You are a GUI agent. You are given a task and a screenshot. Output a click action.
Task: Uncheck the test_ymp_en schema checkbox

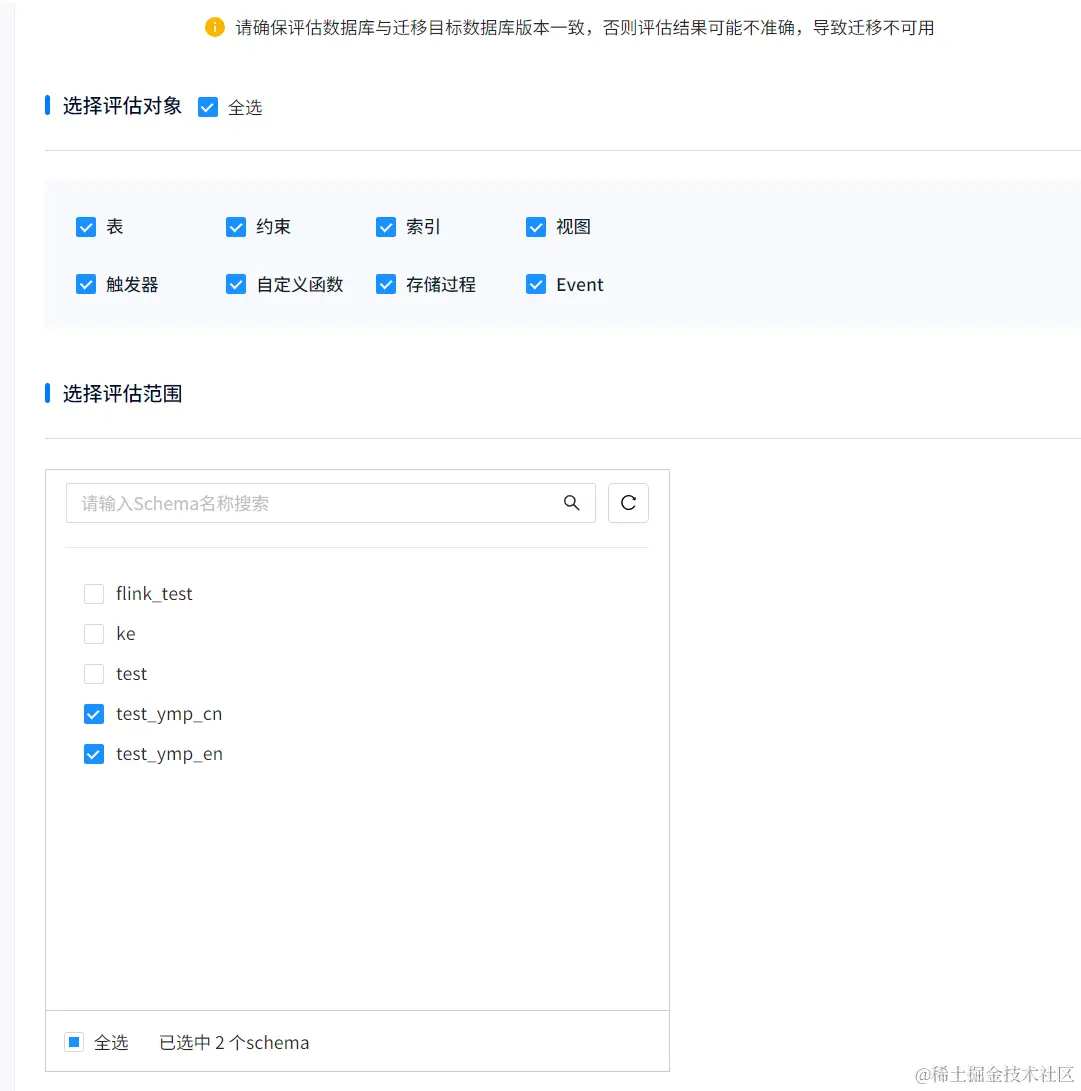(94, 754)
